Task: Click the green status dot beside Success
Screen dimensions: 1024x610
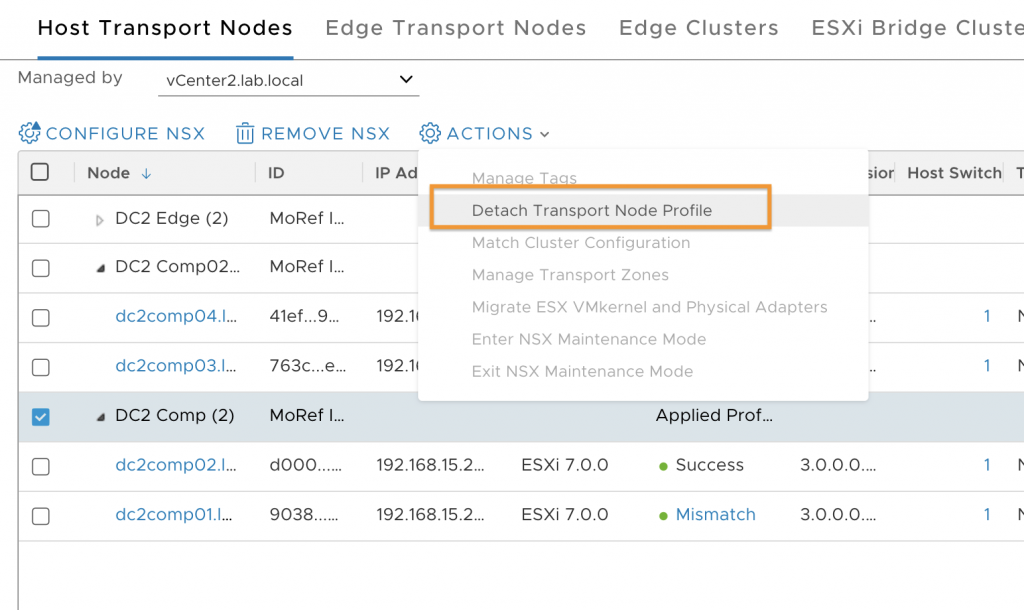Action: pyautogui.click(x=663, y=466)
